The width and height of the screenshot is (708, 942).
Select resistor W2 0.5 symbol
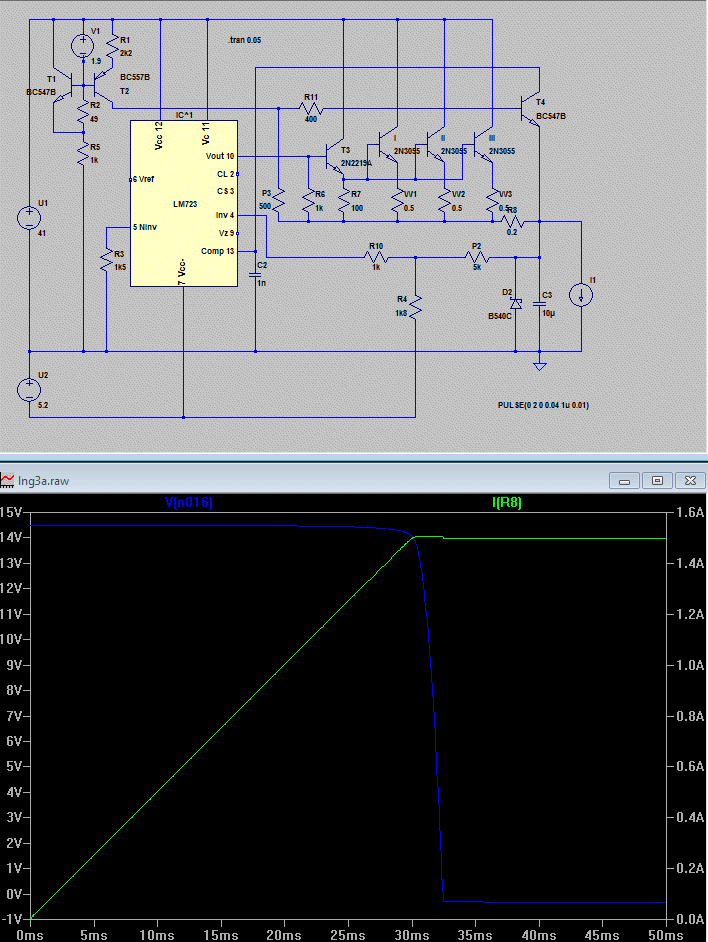445,201
